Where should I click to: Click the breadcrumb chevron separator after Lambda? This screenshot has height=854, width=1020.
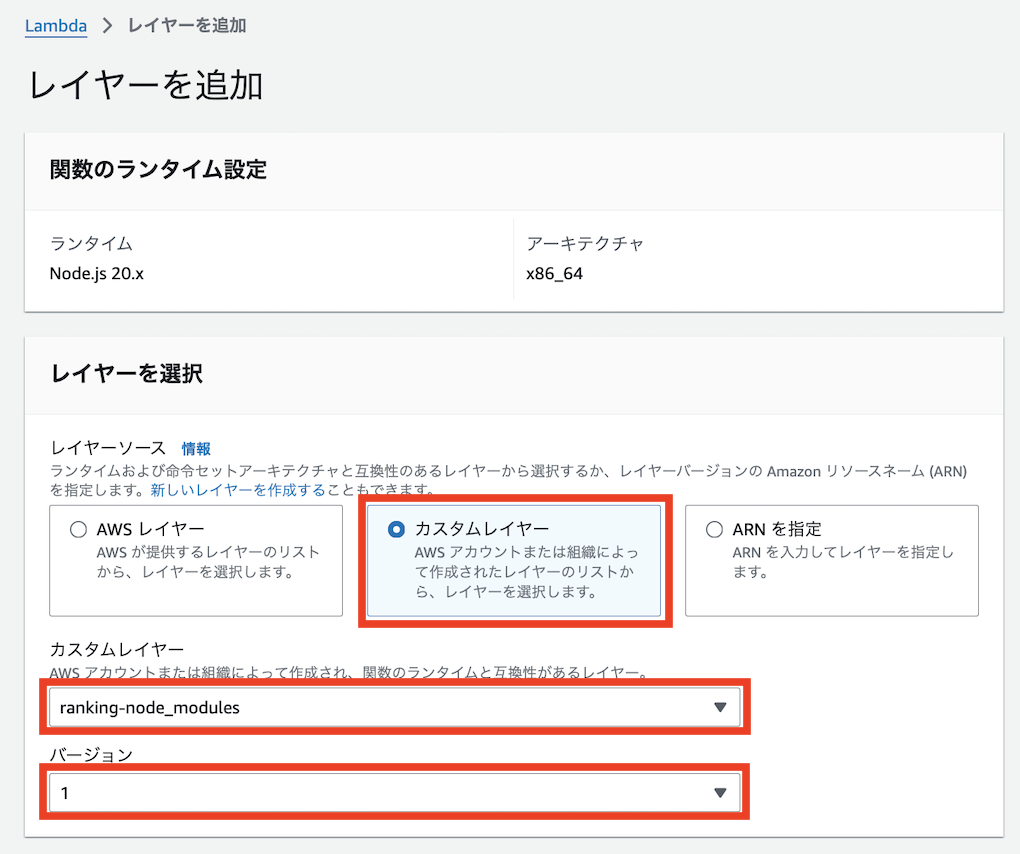pos(107,26)
